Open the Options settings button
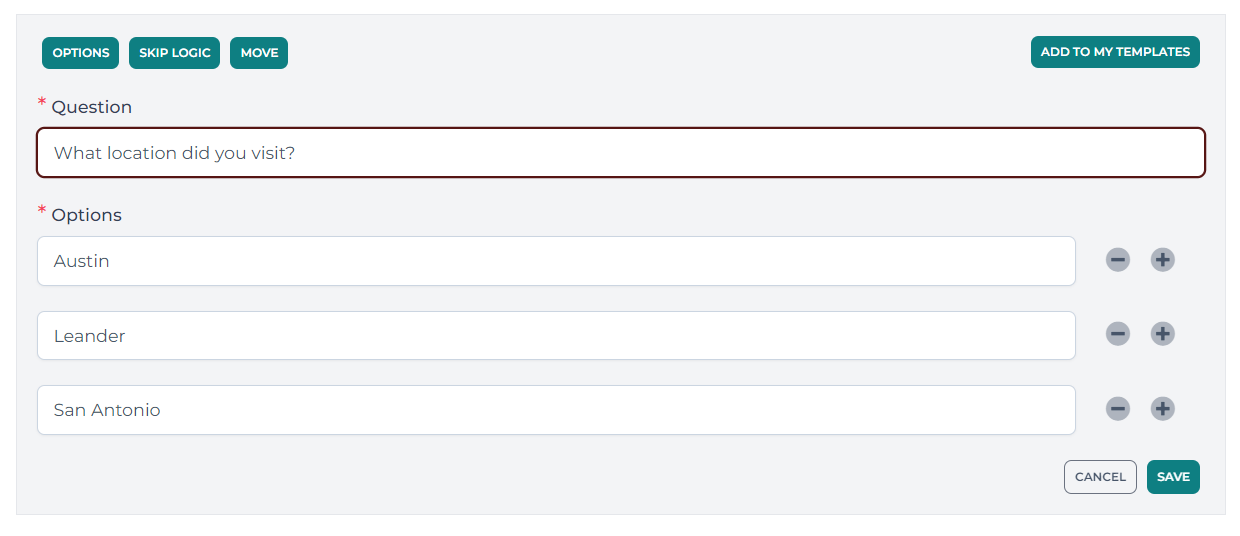The width and height of the screenshot is (1240, 536). click(x=81, y=53)
